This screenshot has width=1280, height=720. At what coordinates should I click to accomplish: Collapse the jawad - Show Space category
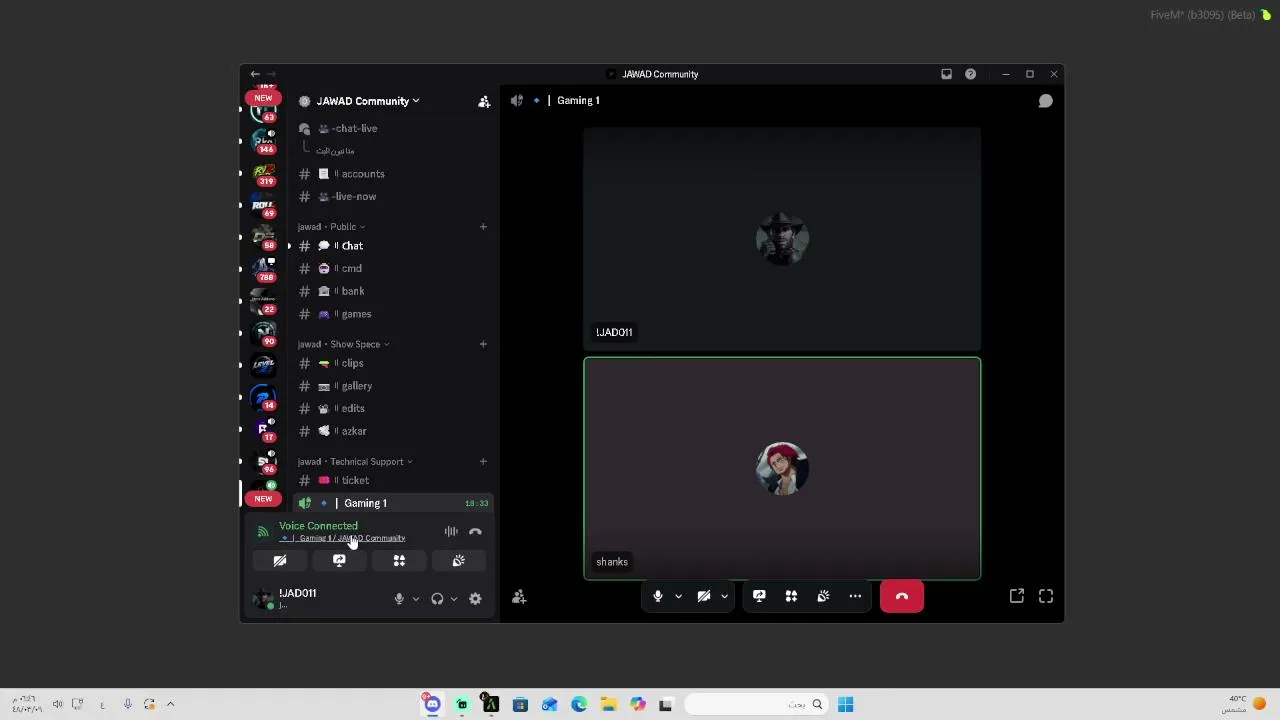(x=343, y=344)
